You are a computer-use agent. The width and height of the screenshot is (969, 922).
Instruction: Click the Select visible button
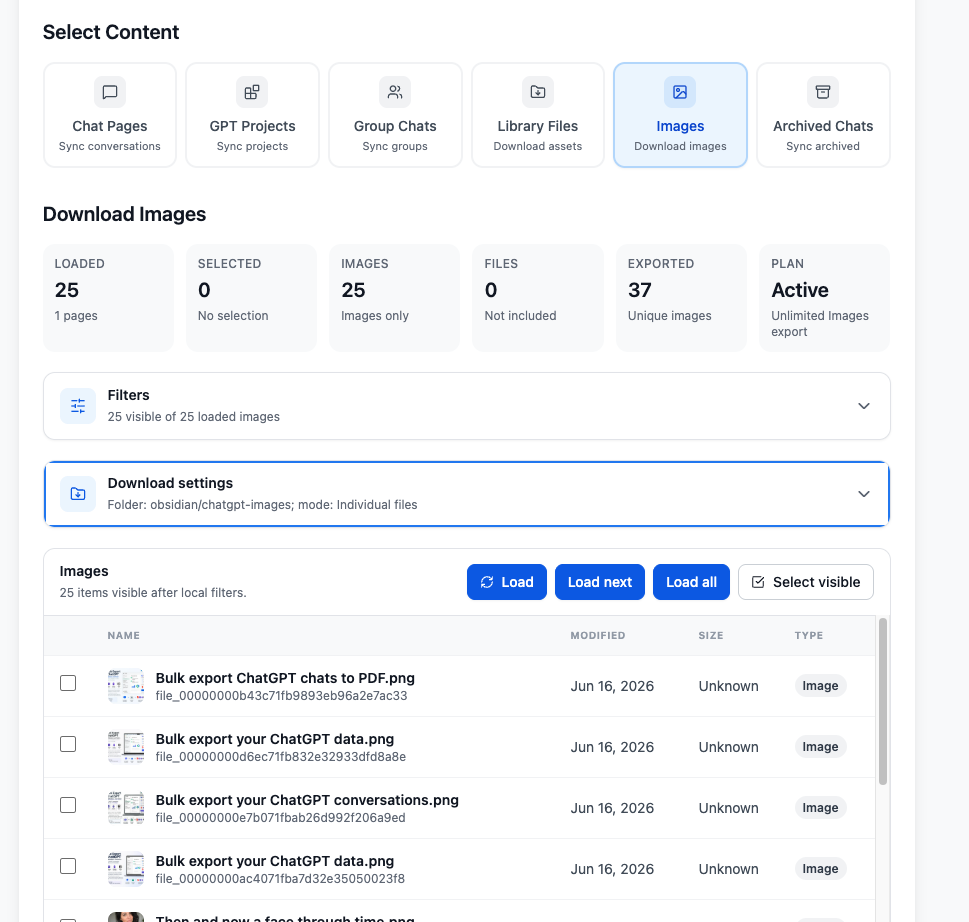click(805, 582)
